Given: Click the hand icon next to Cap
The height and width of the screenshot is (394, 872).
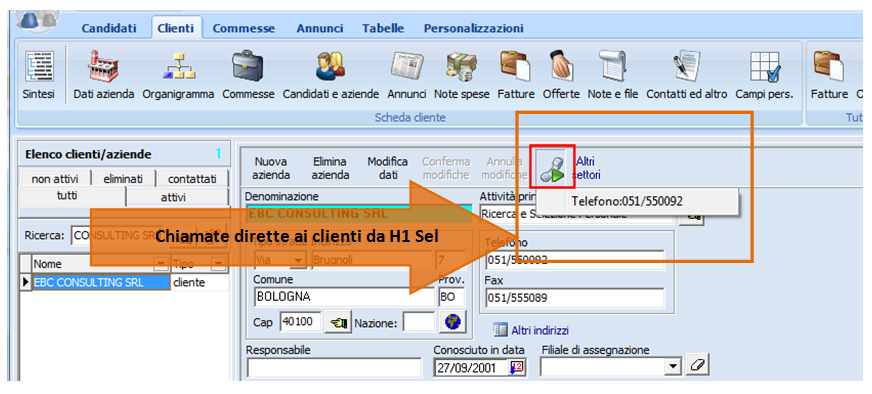Looking at the screenshot, I should click(x=338, y=323).
